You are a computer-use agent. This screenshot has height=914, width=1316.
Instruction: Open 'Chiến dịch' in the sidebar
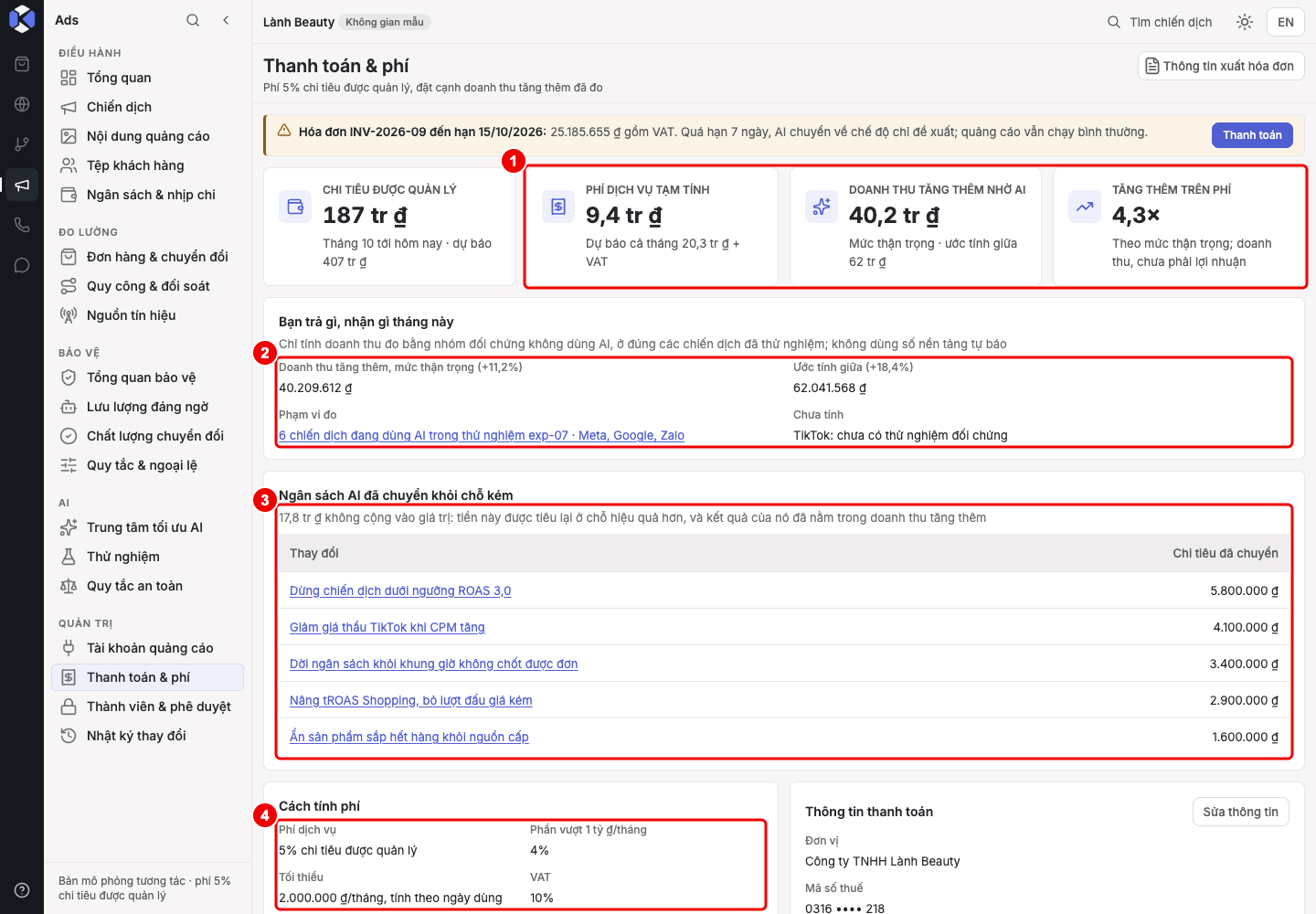[x=147, y=107]
